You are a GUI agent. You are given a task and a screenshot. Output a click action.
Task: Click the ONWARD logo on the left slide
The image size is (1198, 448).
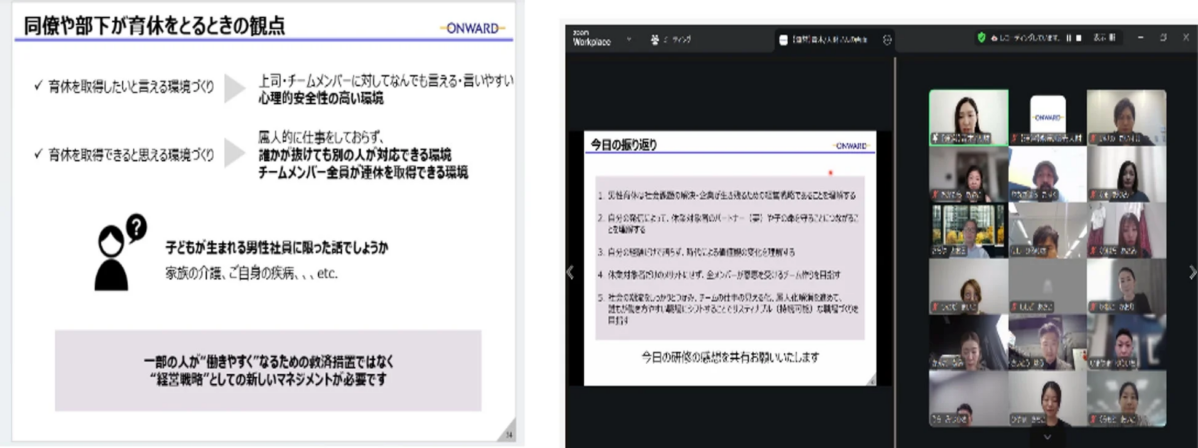(x=473, y=28)
